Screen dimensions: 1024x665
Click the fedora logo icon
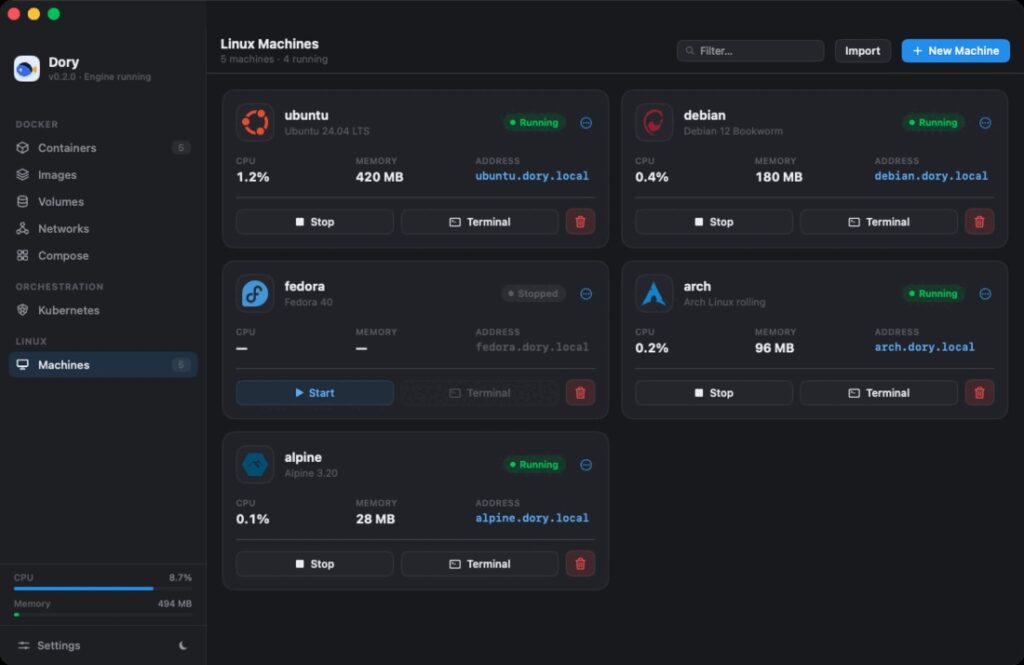point(255,294)
